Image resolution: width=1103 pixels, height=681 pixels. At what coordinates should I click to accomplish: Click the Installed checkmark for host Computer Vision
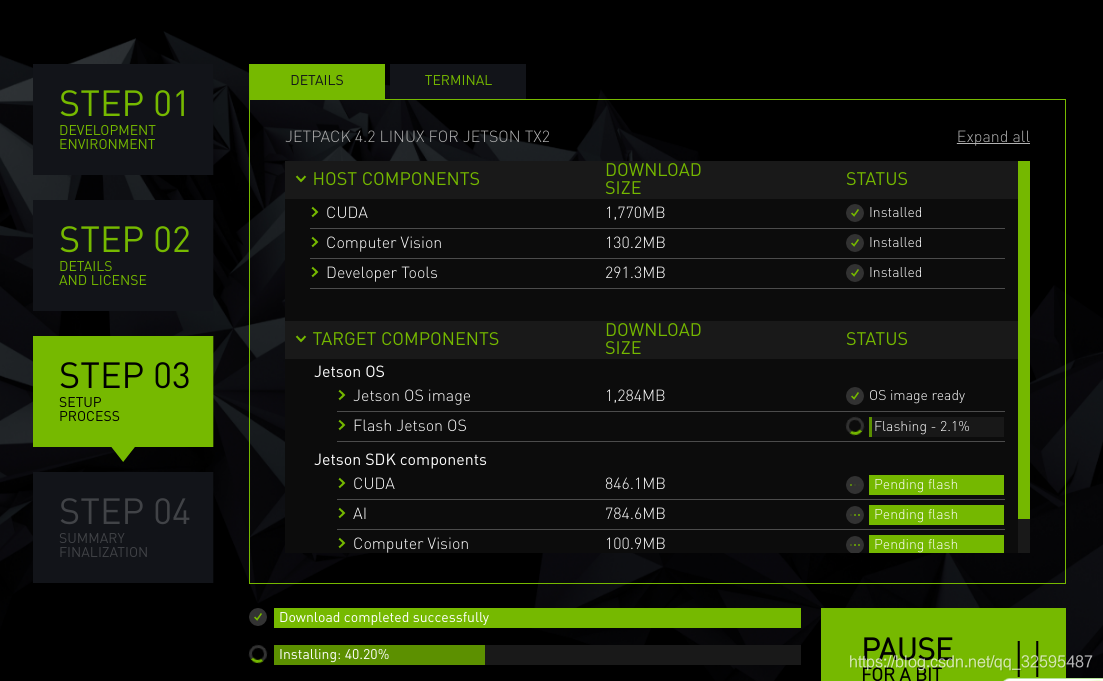pos(855,243)
